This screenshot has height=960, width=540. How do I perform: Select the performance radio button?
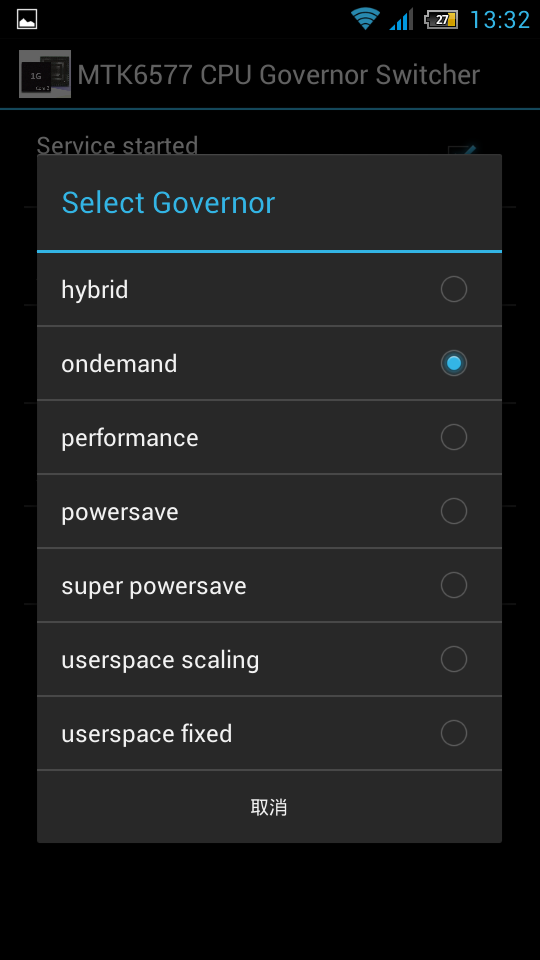454,437
